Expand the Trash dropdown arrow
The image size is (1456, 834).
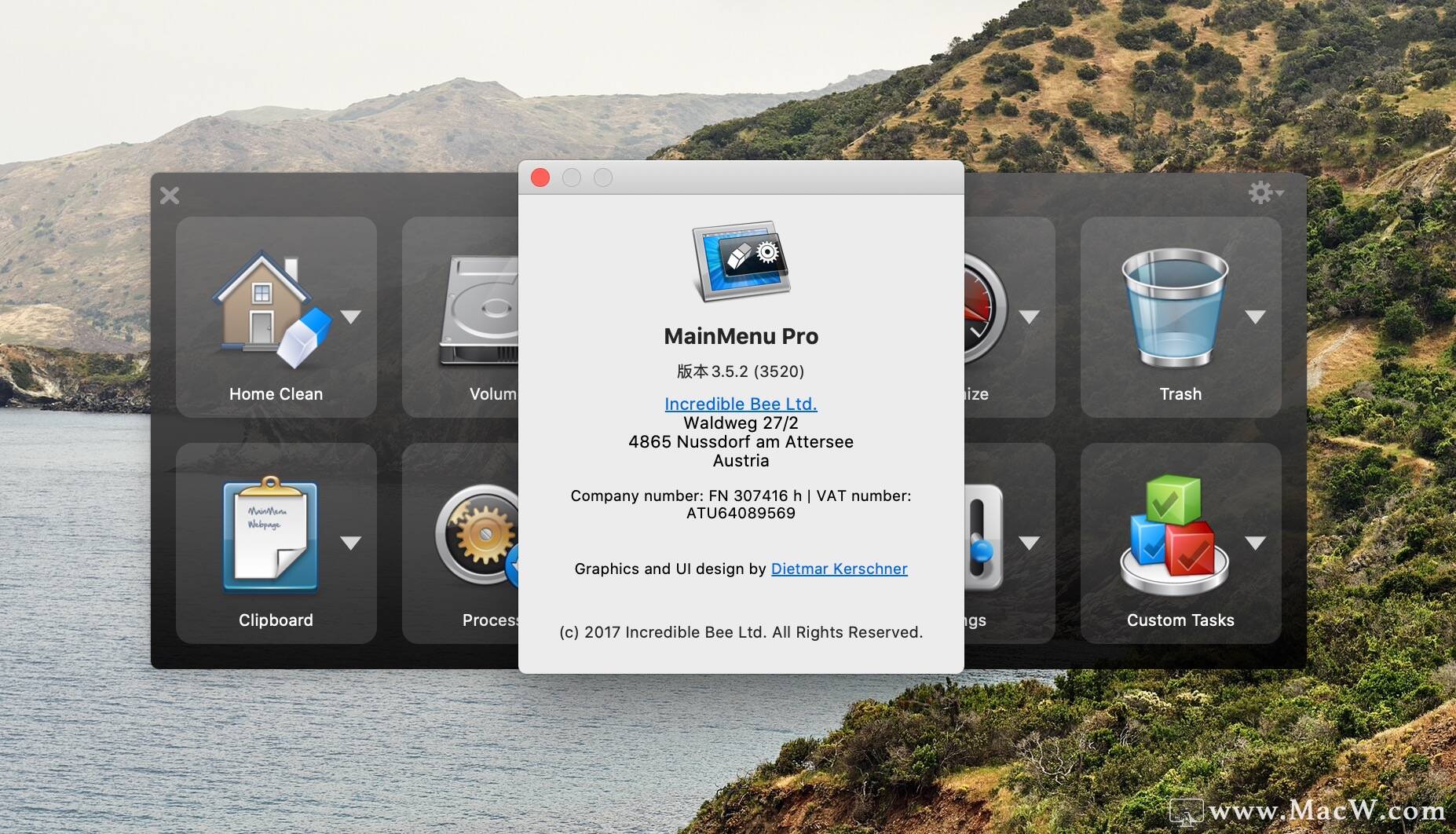pyautogui.click(x=1256, y=317)
